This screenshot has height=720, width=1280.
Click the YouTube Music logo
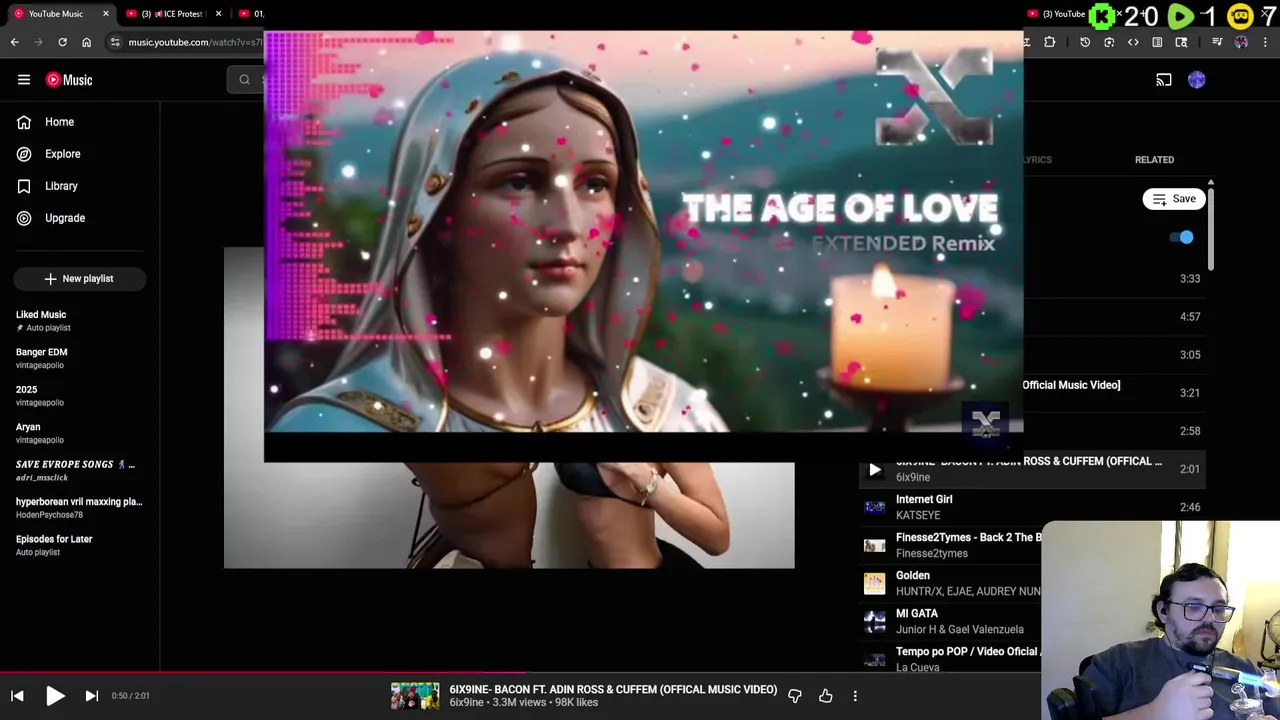pos(69,80)
